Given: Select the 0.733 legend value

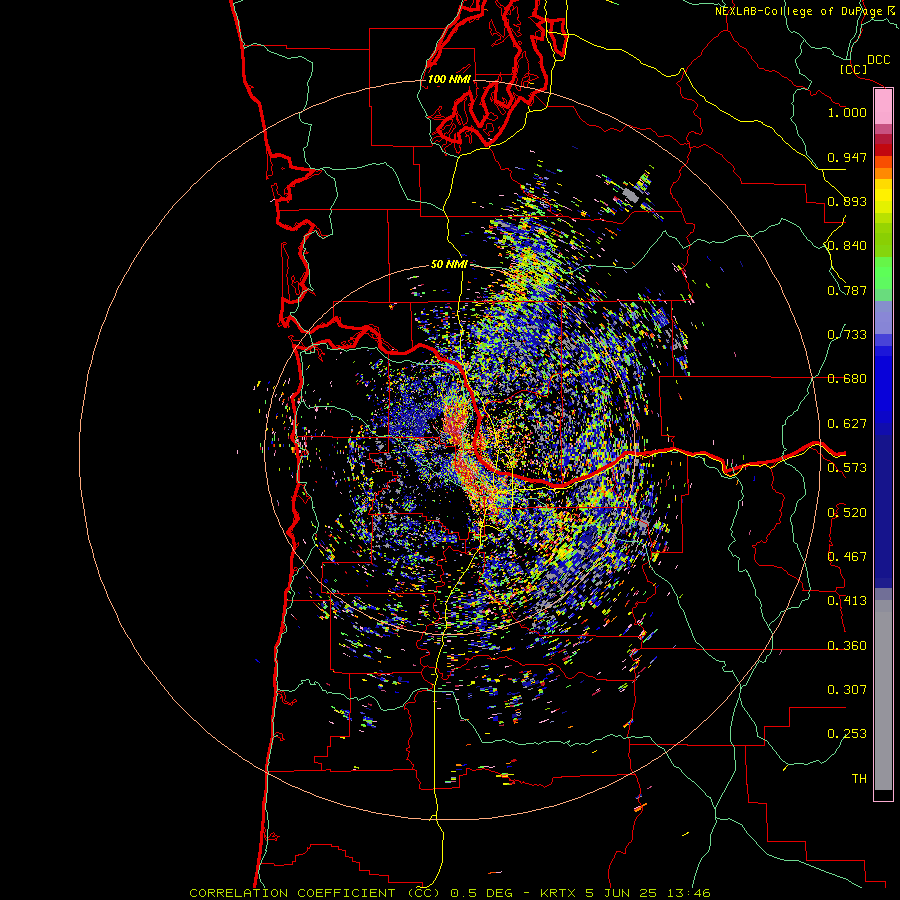Looking at the screenshot, I should (847, 335).
